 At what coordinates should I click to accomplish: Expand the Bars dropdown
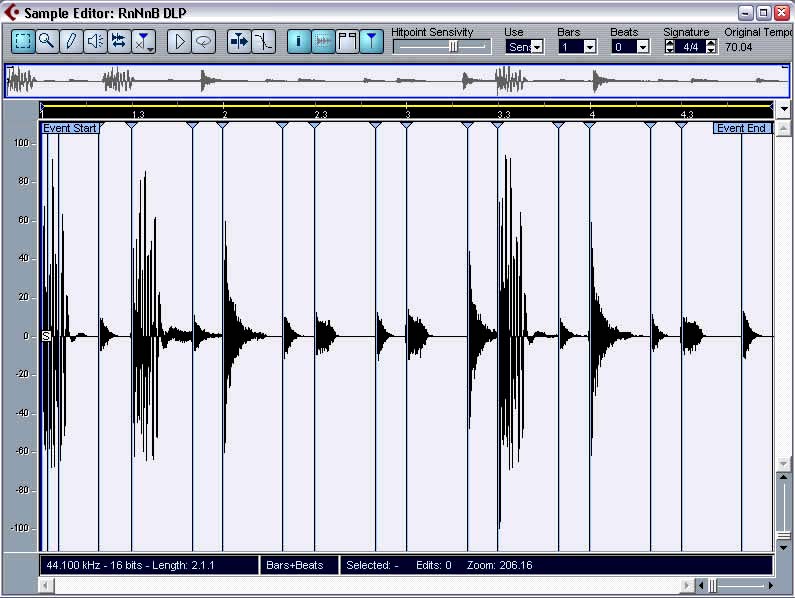(590, 47)
